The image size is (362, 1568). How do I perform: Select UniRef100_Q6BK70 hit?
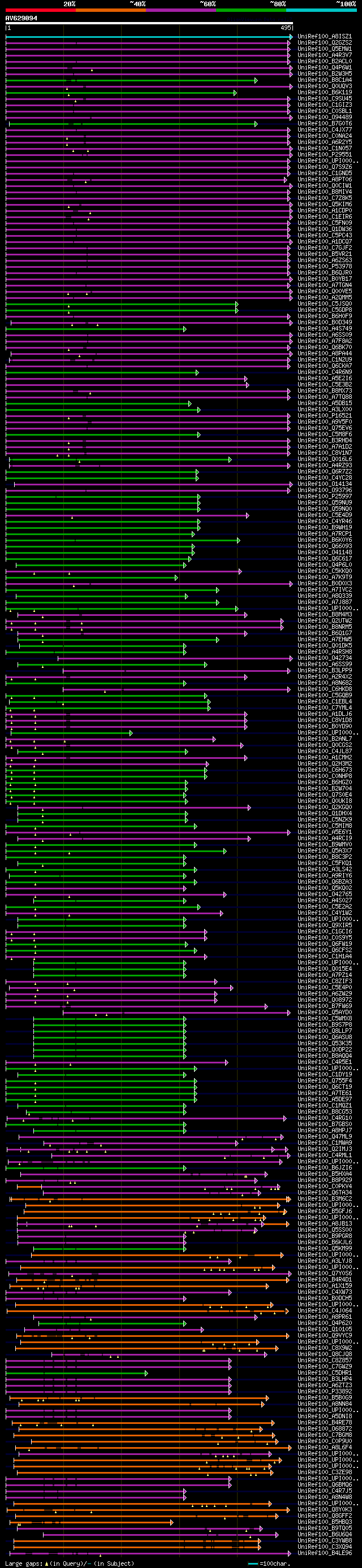coord(324,347)
